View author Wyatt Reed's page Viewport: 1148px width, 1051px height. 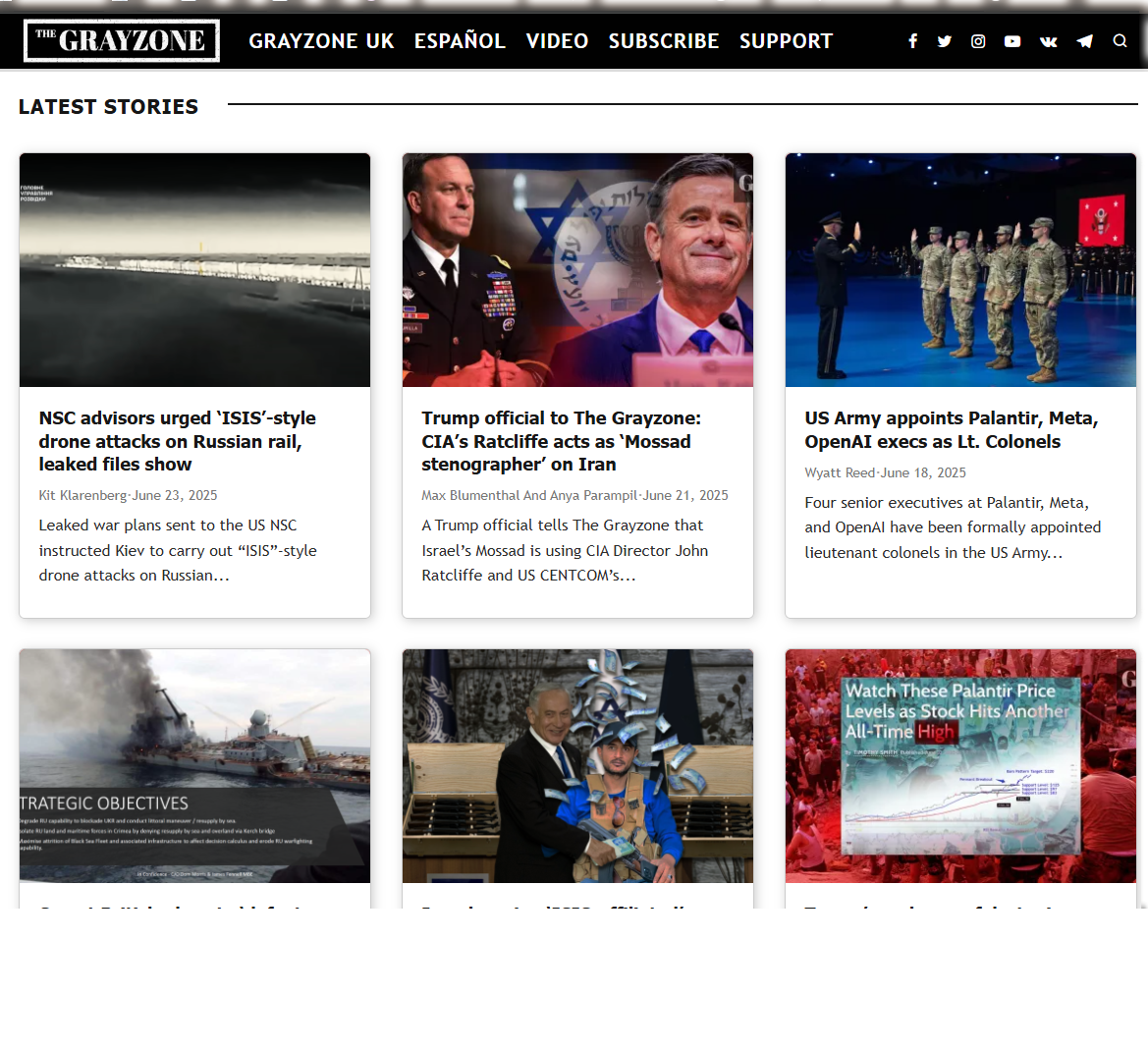[840, 472]
